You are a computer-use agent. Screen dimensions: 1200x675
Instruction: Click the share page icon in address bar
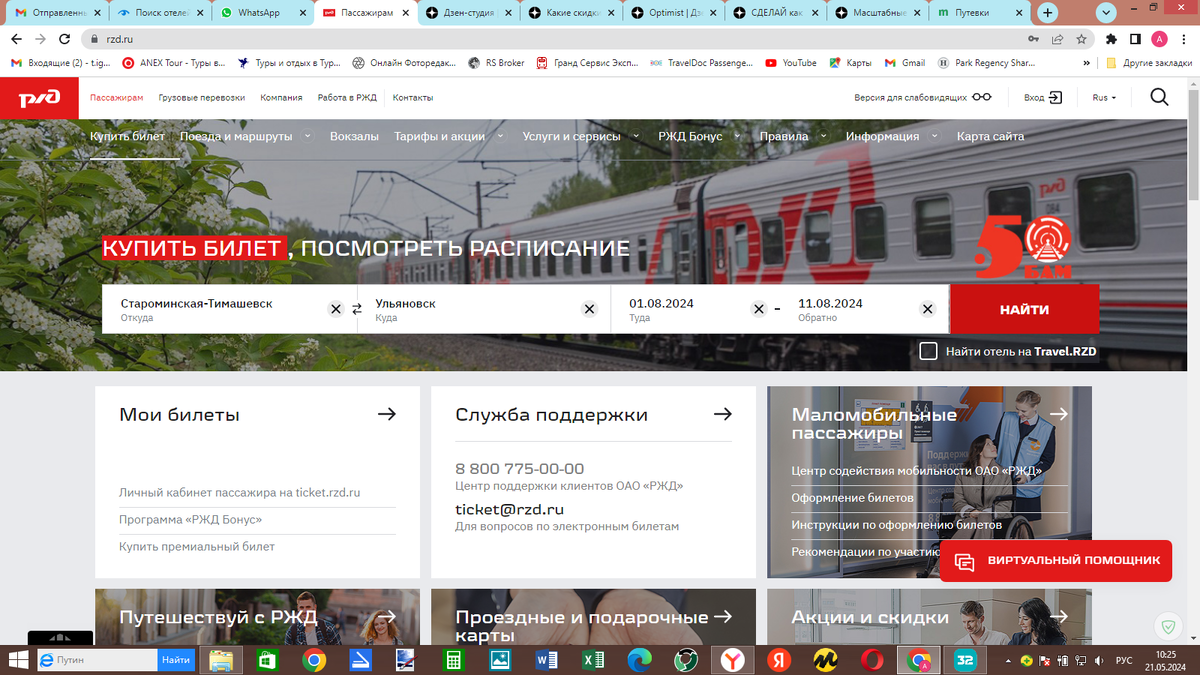(x=1057, y=39)
